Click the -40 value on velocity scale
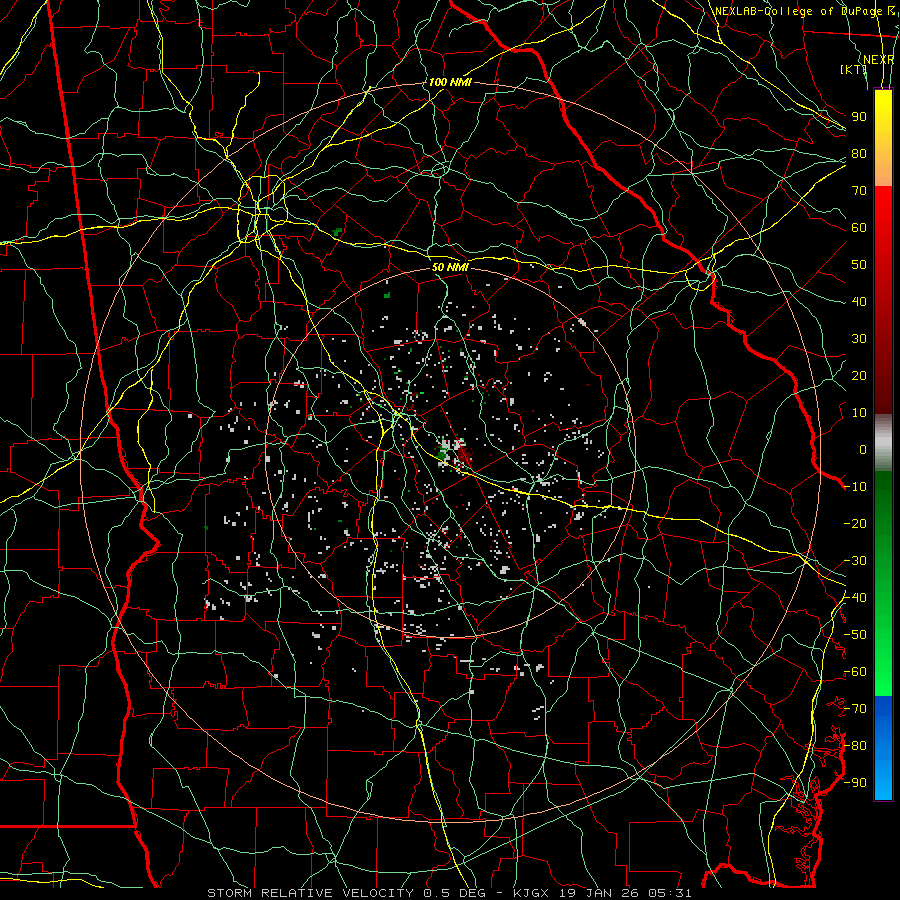Screen dimensions: 900x900 855,598
